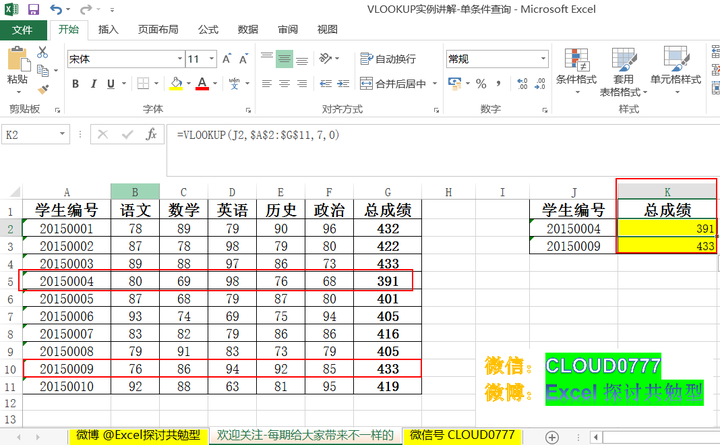This screenshot has height=445, width=720.
Task: Click the 文件 file button
Action: (22, 30)
